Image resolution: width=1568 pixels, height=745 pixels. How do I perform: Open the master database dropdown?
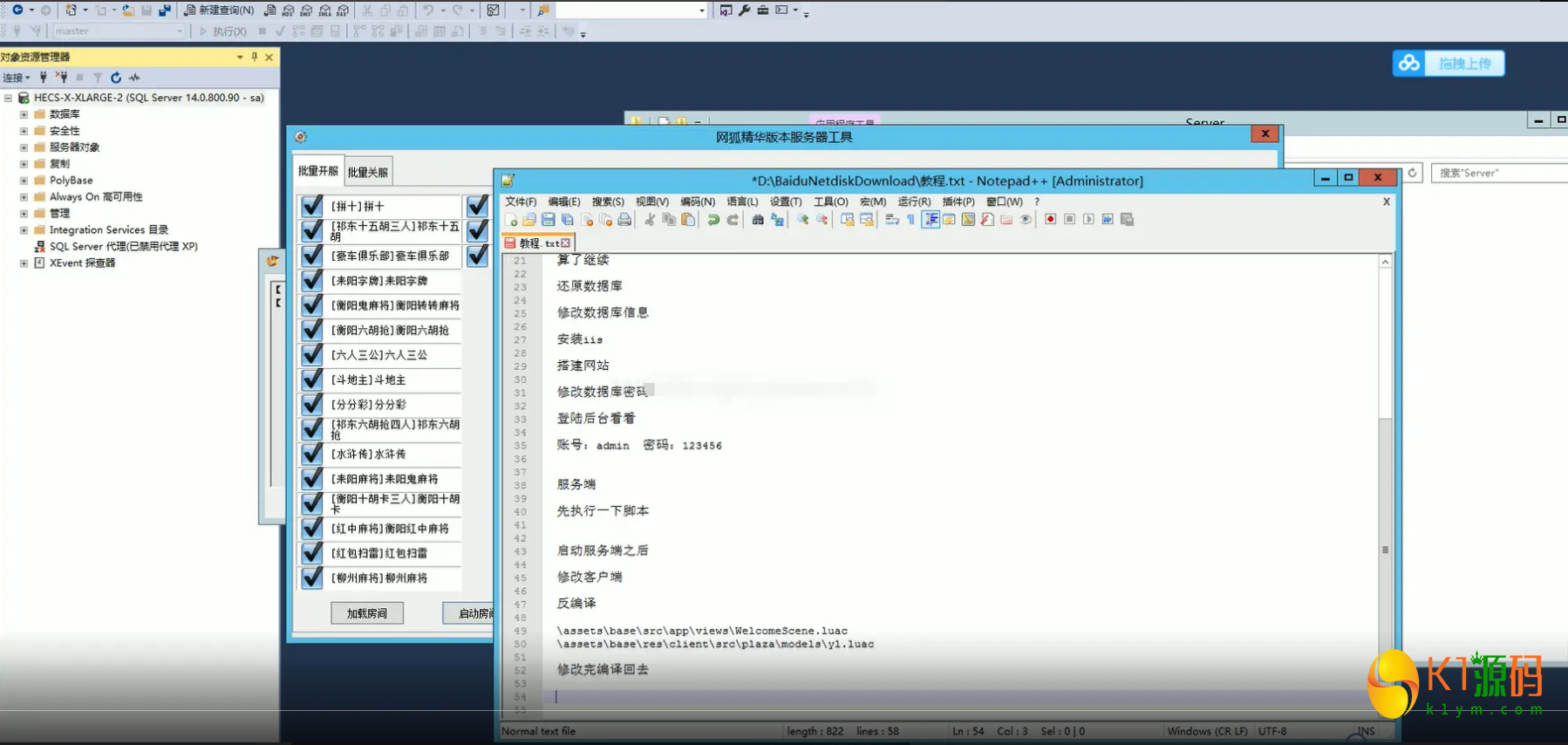click(x=180, y=31)
